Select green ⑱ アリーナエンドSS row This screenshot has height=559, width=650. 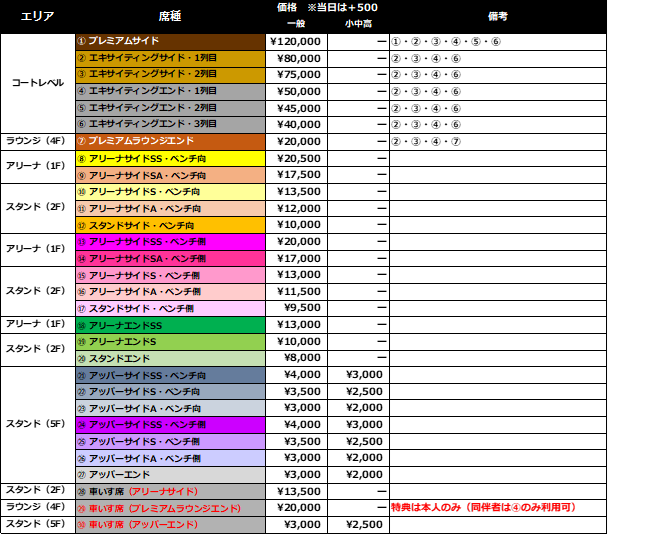click(170, 325)
